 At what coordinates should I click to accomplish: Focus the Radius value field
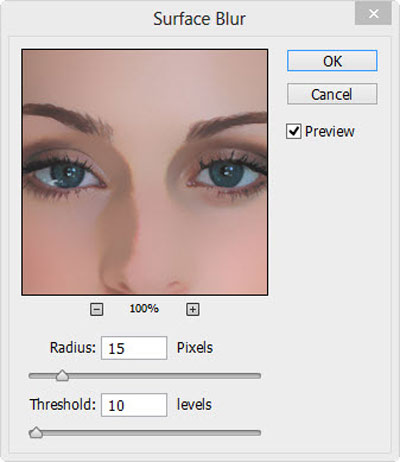(x=134, y=348)
